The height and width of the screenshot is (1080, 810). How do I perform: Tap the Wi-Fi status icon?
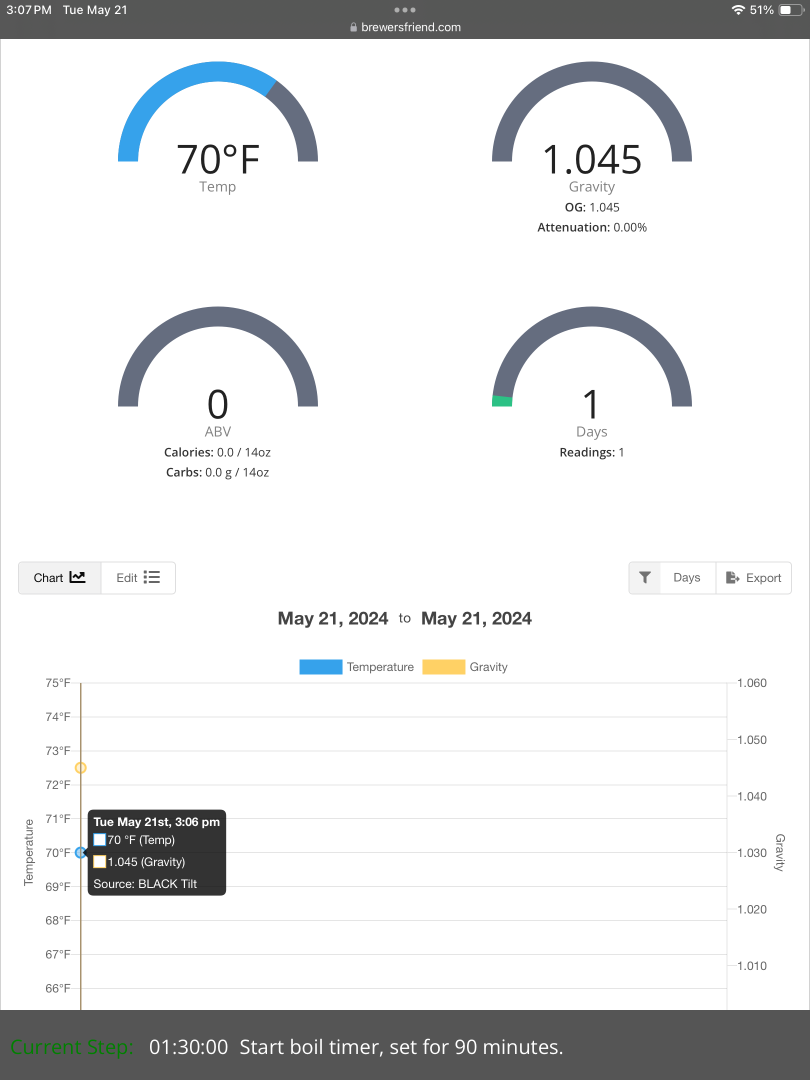[x=738, y=9]
